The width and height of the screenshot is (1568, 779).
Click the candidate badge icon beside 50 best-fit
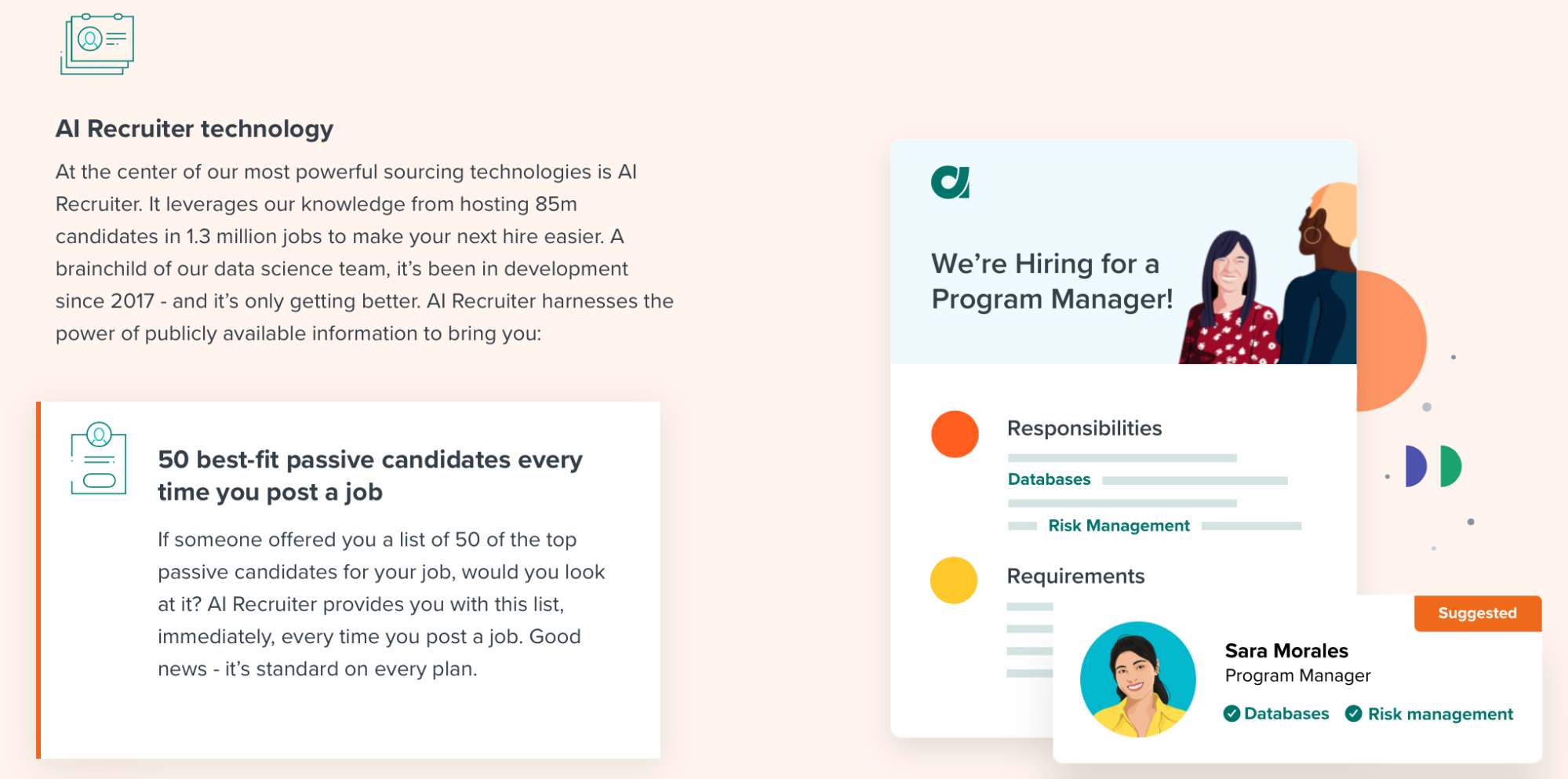[99, 459]
